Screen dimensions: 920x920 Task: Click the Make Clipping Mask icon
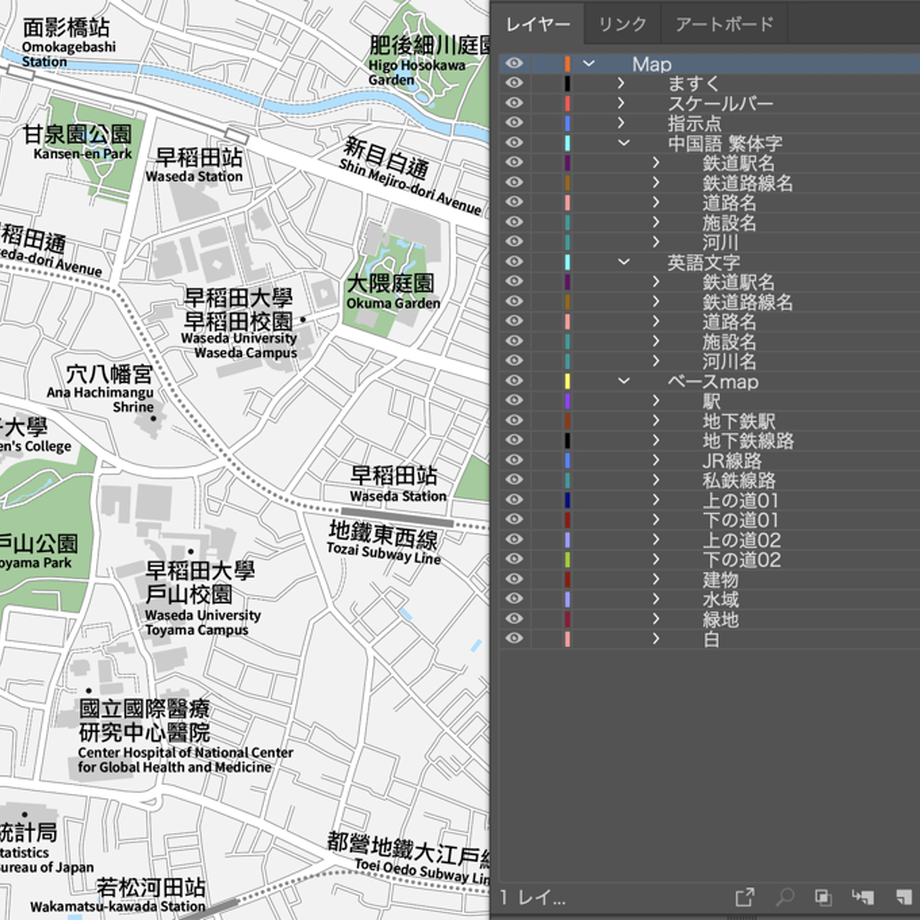[x=823, y=897]
